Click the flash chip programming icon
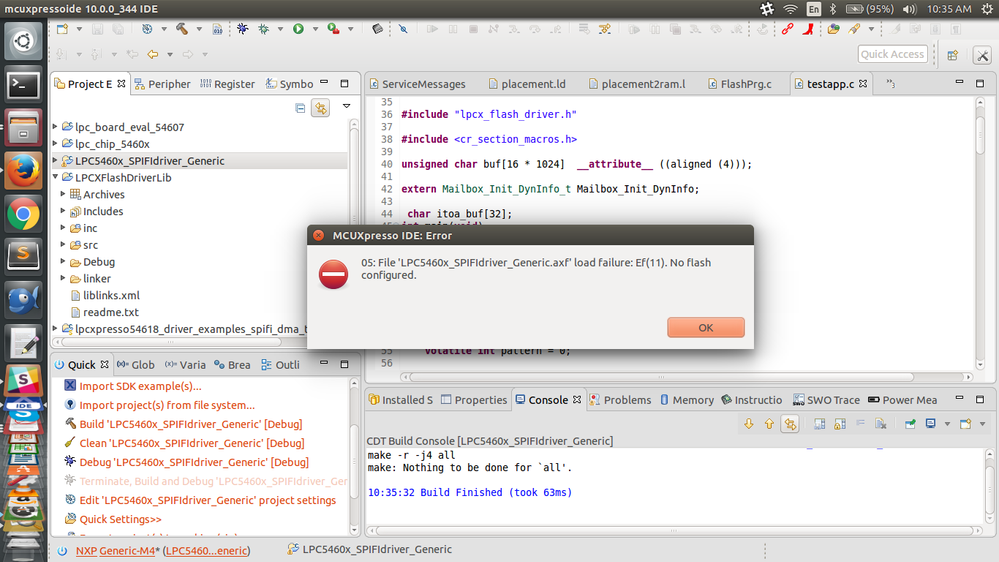Viewport: 999px width, 562px height. click(x=378, y=29)
